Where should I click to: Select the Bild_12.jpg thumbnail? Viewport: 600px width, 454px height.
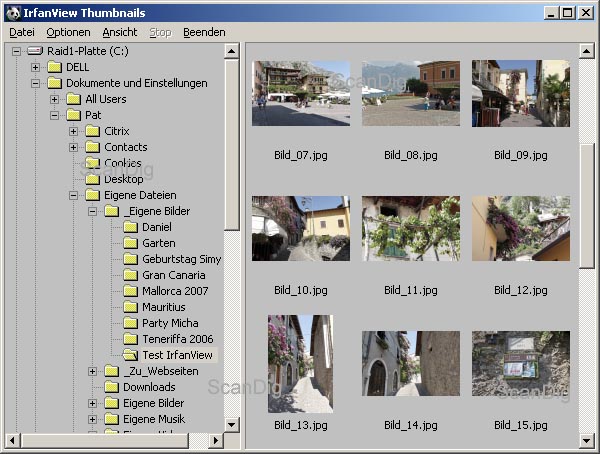(521, 229)
